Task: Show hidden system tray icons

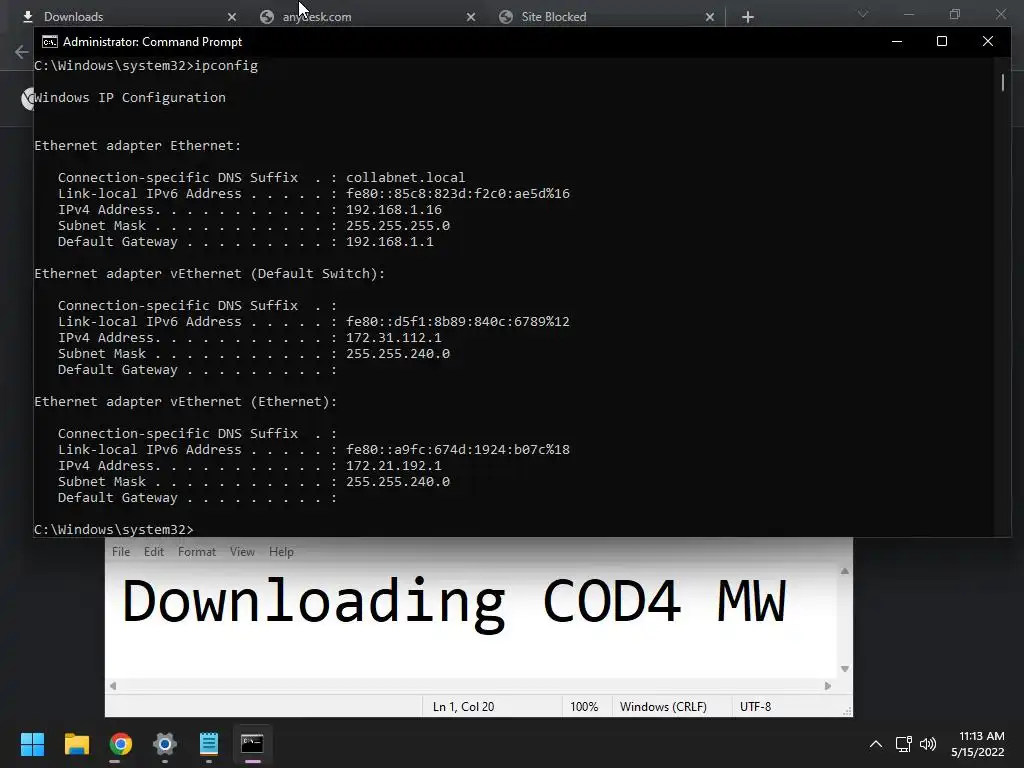Action: [x=876, y=744]
